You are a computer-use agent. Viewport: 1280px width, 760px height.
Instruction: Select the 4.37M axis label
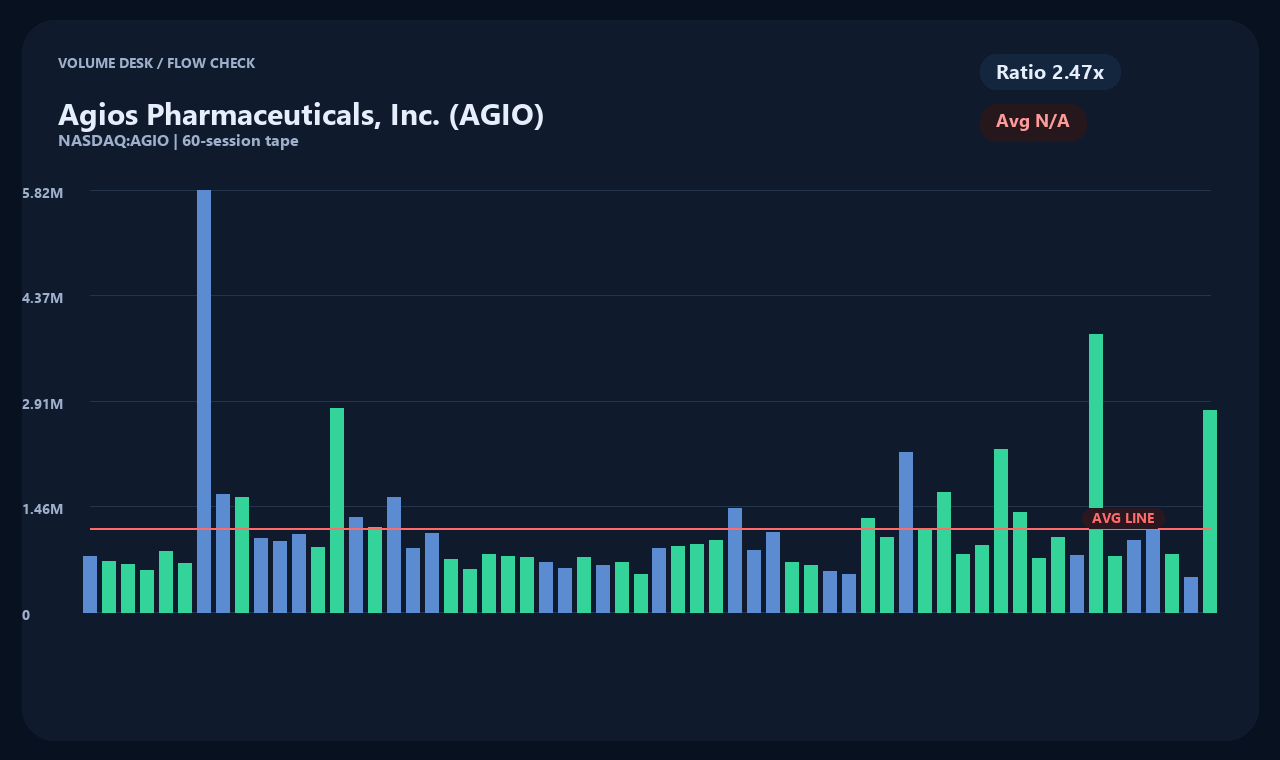tap(43, 298)
